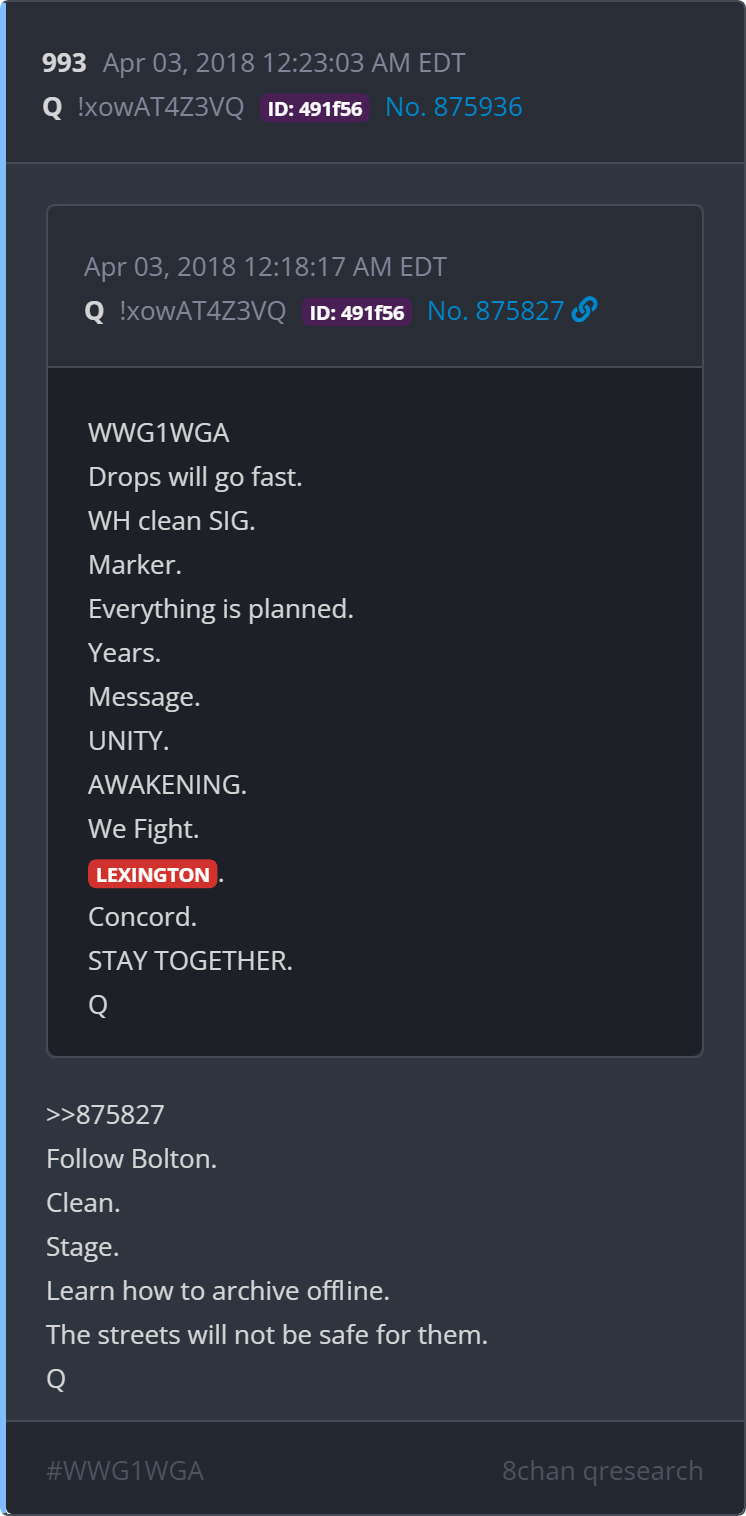Click the >>875827 reply reference
The width and height of the screenshot is (746, 1516).
tap(105, 1114)
